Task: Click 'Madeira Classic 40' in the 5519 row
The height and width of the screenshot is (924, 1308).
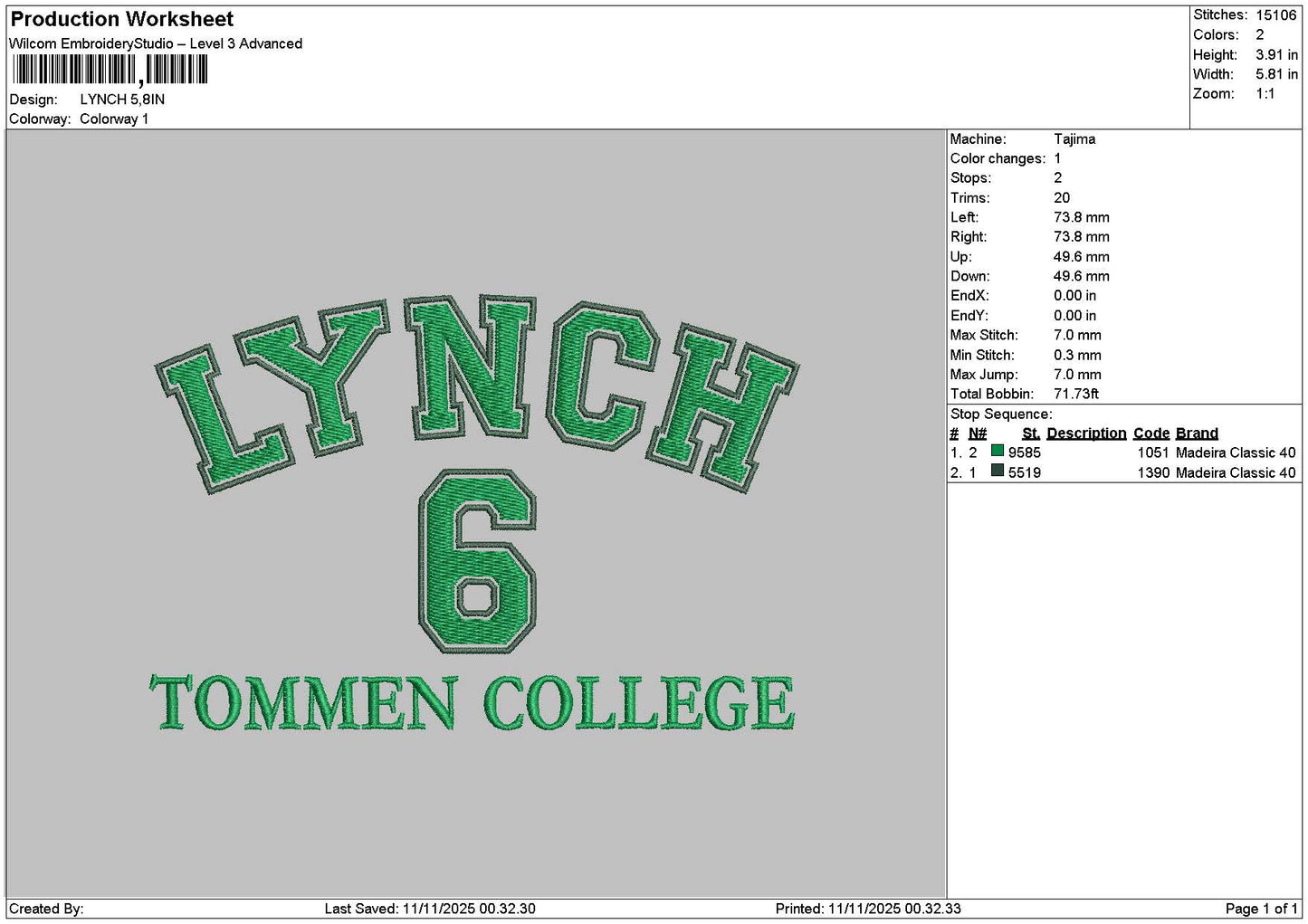Action: click(x=1236, y=472)
